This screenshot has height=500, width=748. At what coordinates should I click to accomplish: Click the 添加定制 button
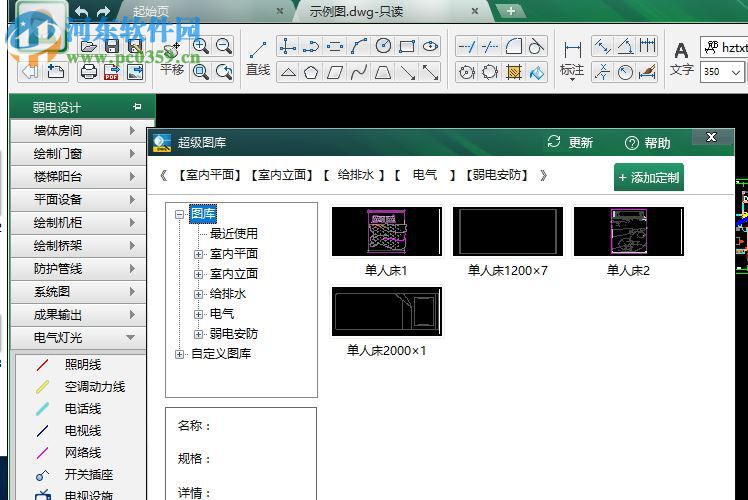(649, 177)
